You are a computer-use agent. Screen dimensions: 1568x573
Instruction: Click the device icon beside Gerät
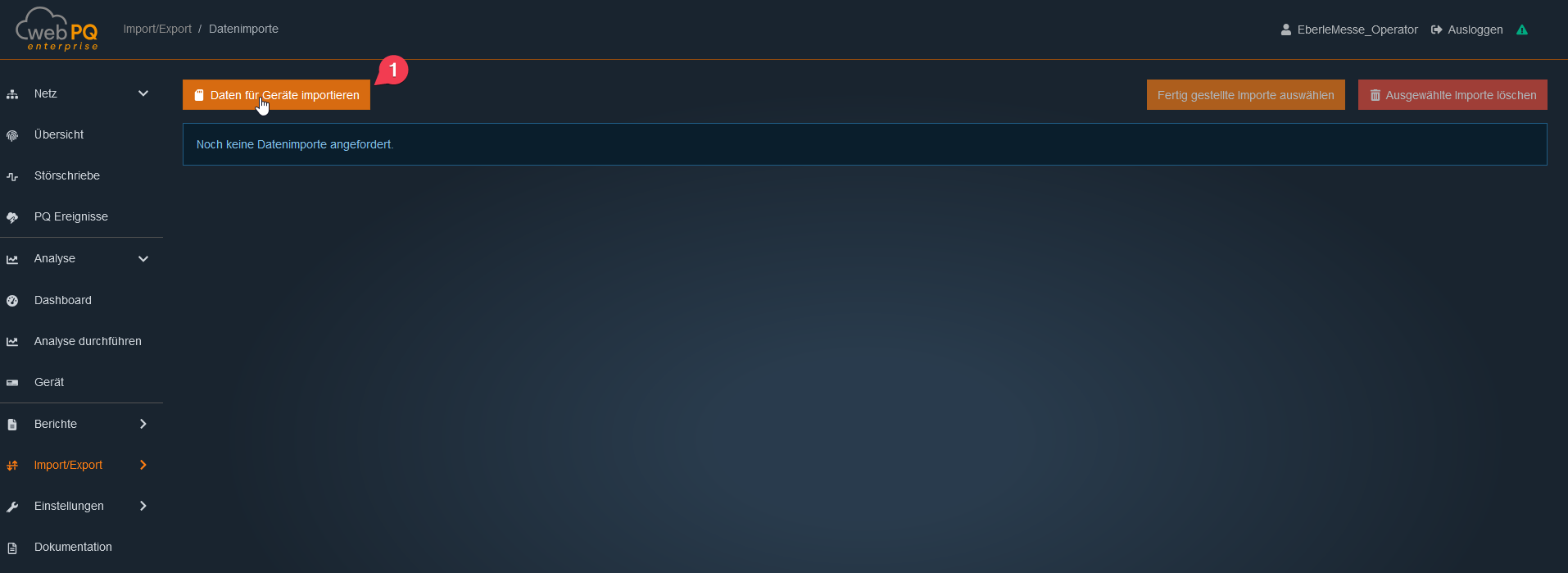point(12,383)
